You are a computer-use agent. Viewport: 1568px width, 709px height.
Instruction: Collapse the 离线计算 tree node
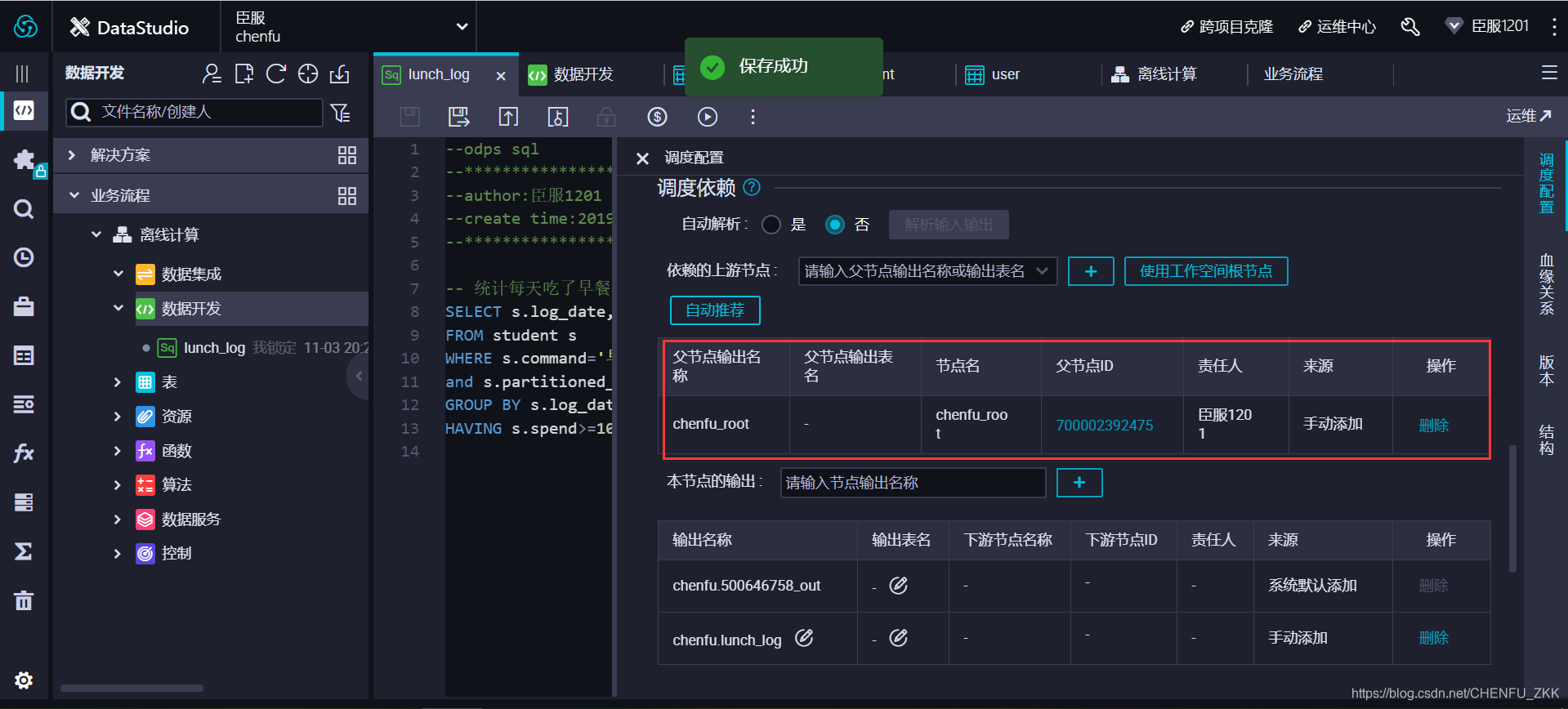[96, 234]
